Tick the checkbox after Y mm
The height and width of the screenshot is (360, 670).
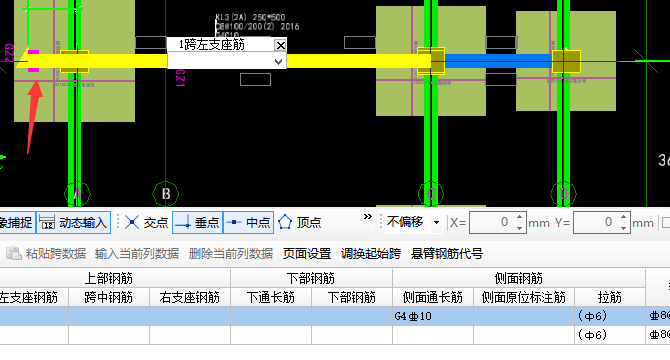coord(666,222)
